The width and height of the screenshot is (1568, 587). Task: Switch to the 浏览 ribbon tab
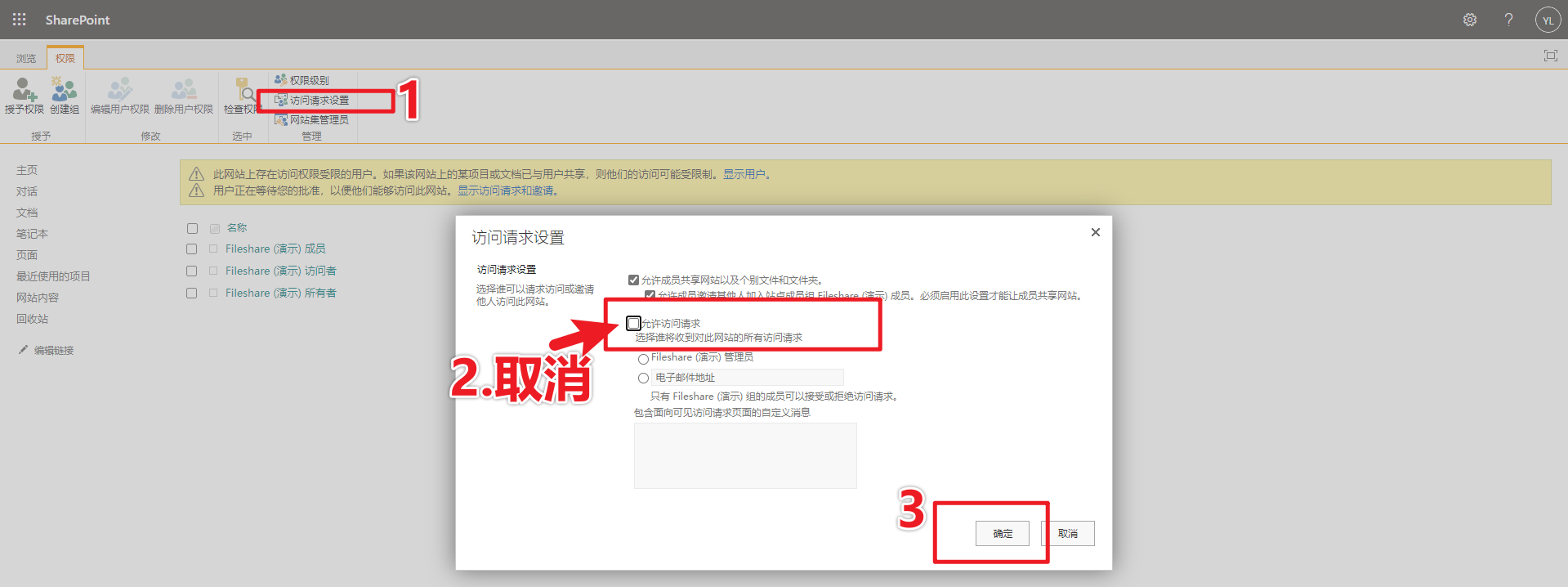(x=26, y=58)
